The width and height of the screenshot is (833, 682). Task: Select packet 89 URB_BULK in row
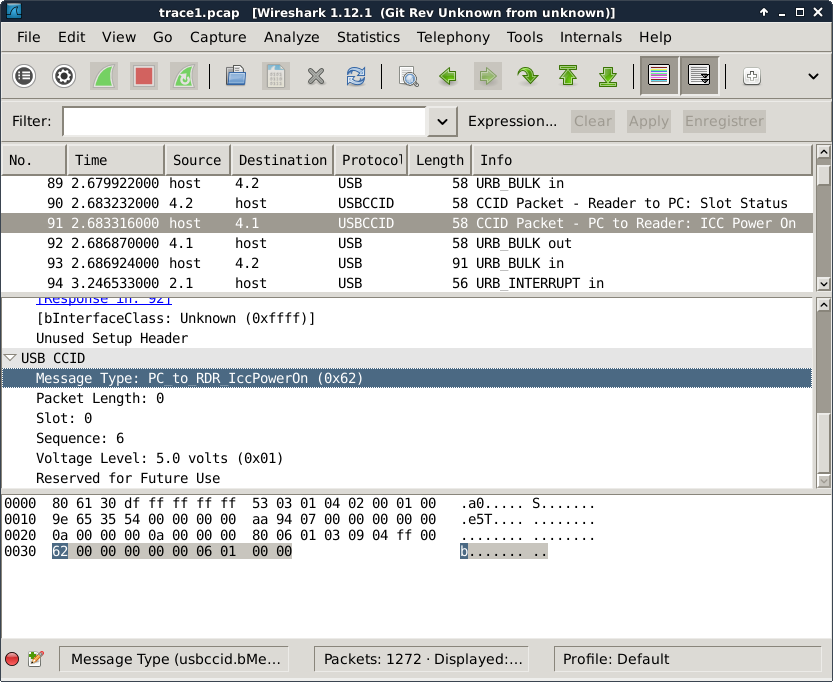pyautogui.click(x=407, y=183)
